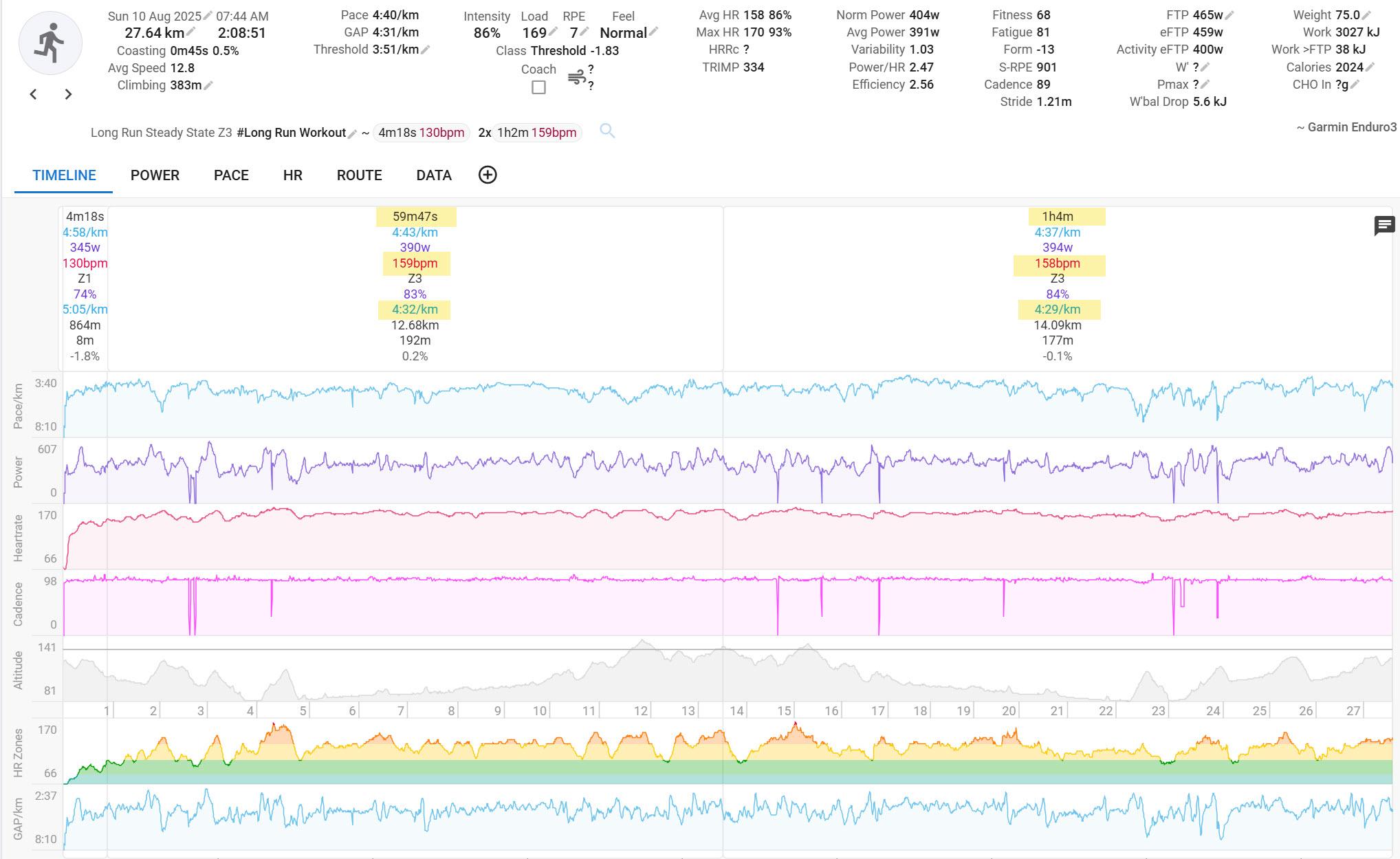Click the running activity type icon

[50, 43]
